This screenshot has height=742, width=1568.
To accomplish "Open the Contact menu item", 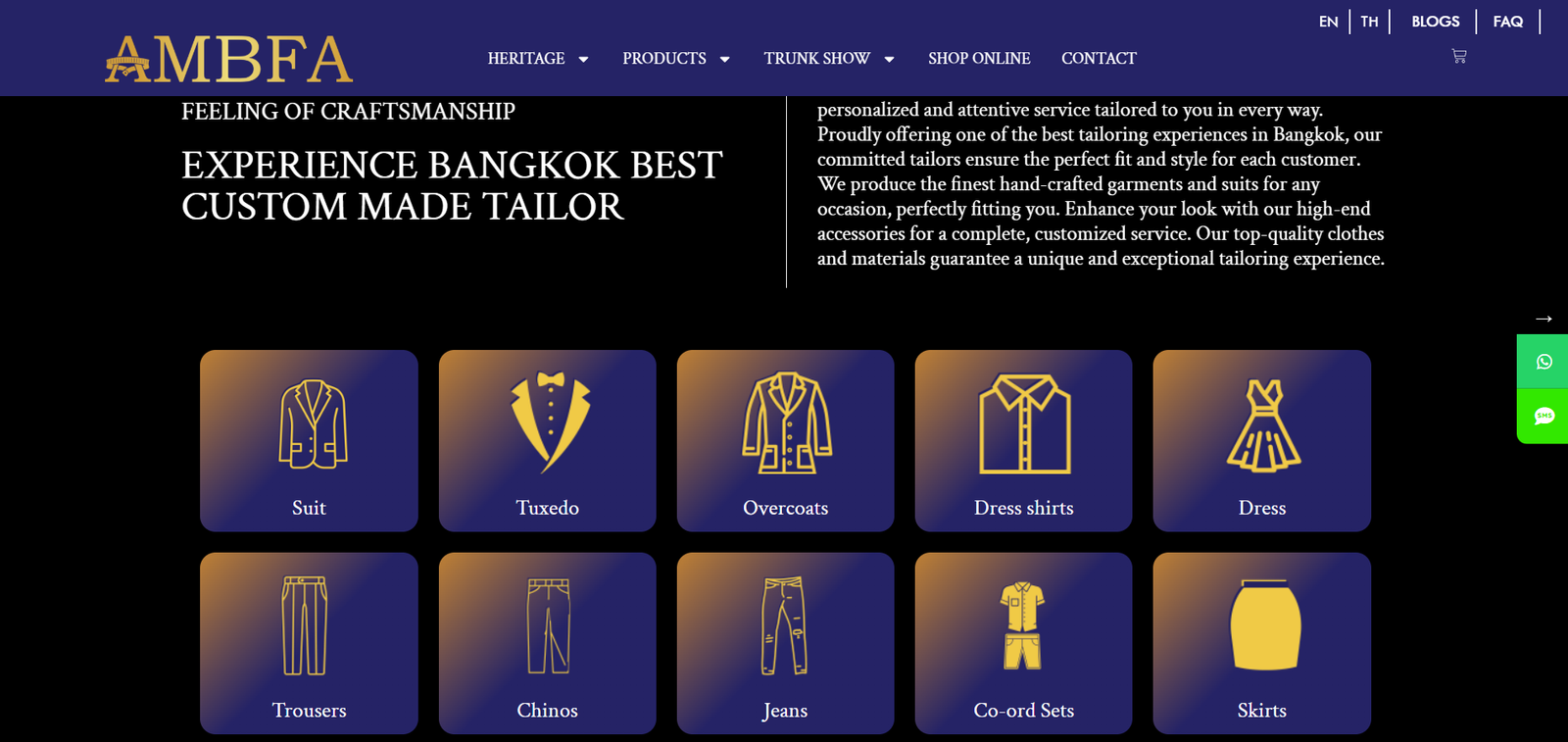I will 1099,59.
